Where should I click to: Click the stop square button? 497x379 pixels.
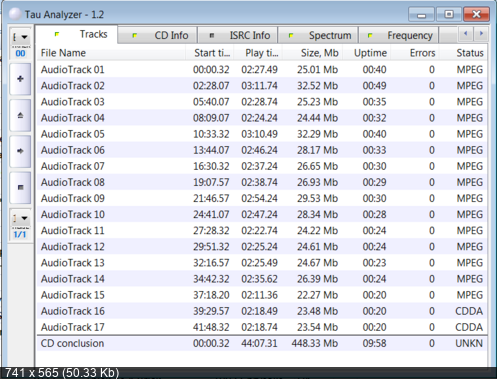[20, 187]
